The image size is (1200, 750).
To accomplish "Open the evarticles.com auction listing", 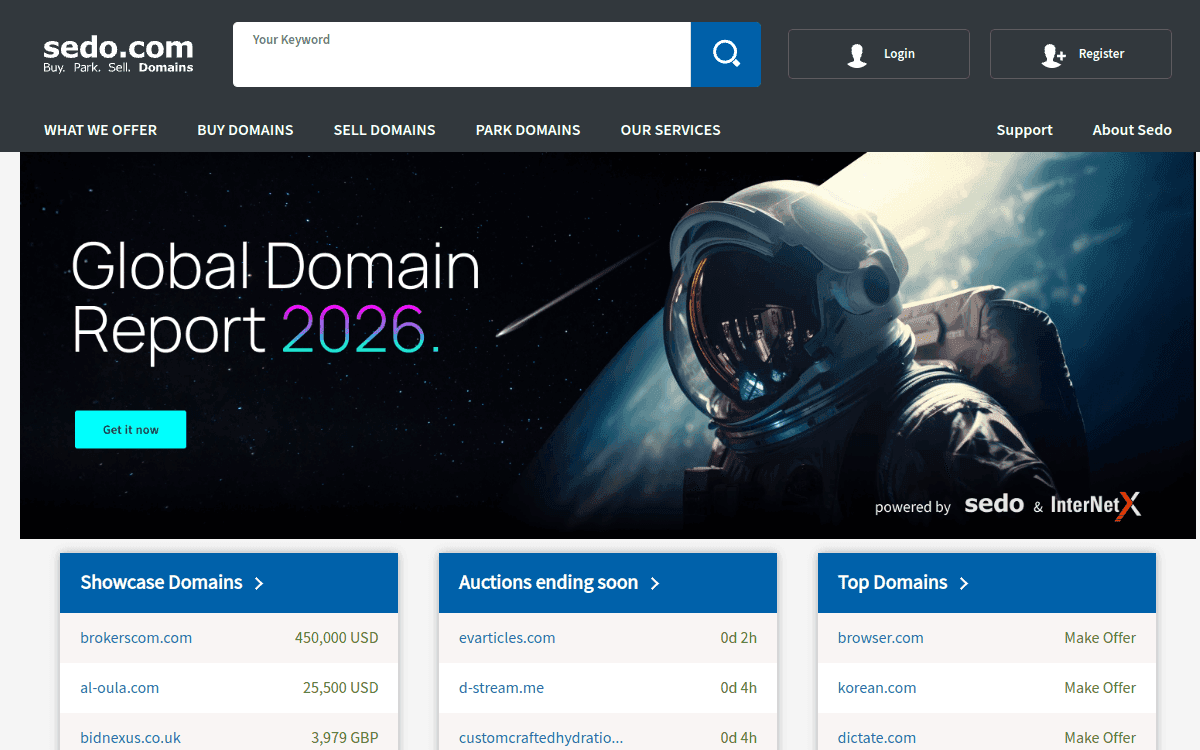I will pyautogui.click(x=507, y=638).
